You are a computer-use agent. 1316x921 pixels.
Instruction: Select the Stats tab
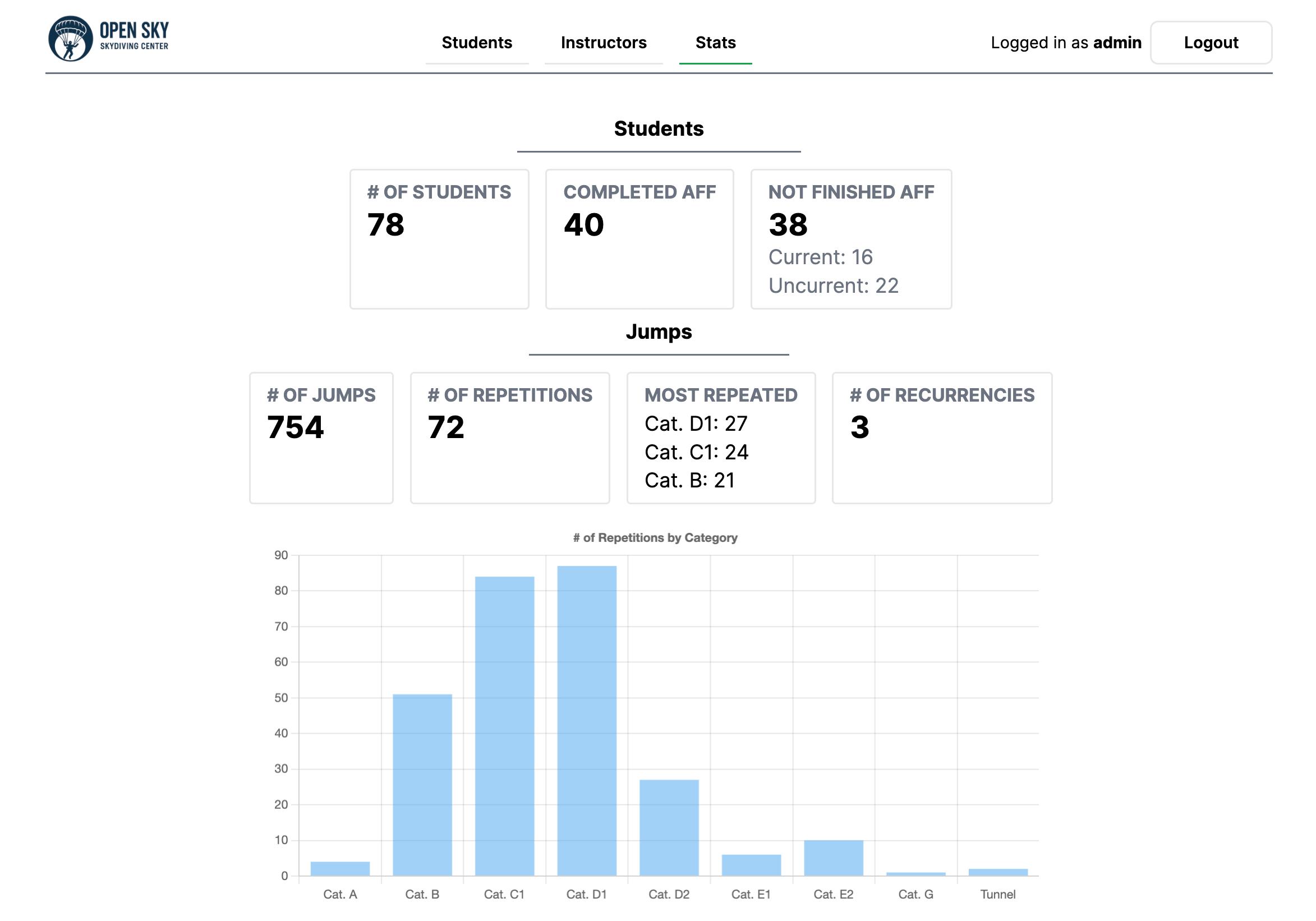pyautogui.click(x=715, y=43)
